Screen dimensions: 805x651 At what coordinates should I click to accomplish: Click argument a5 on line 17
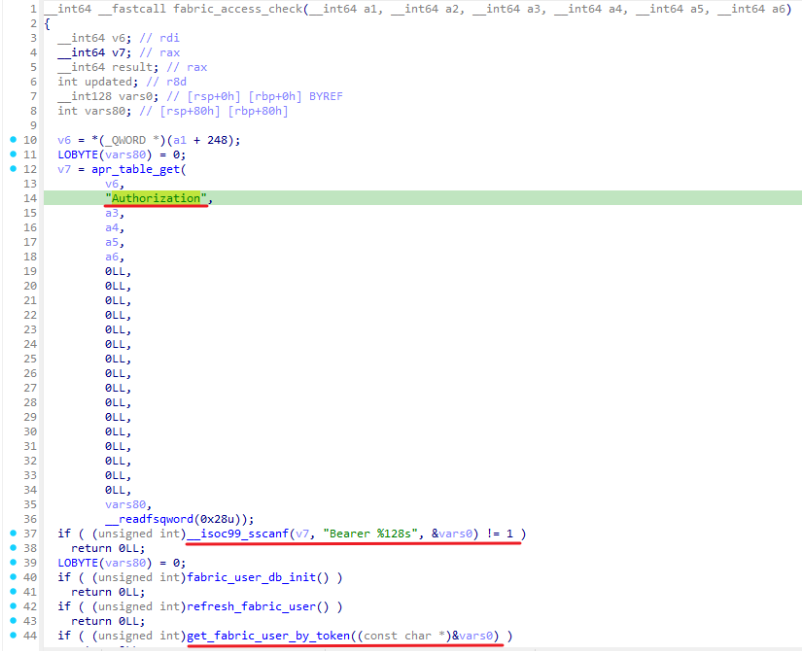[112, 242]
